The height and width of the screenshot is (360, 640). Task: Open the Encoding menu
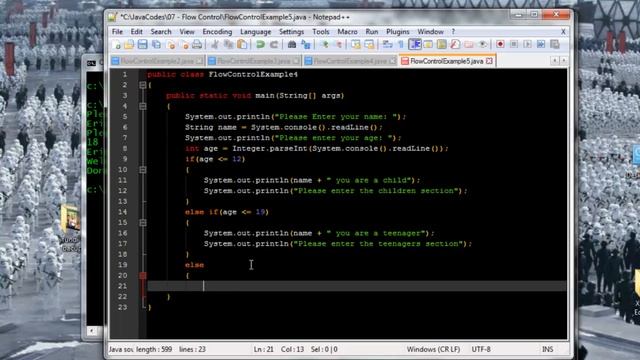217,31
